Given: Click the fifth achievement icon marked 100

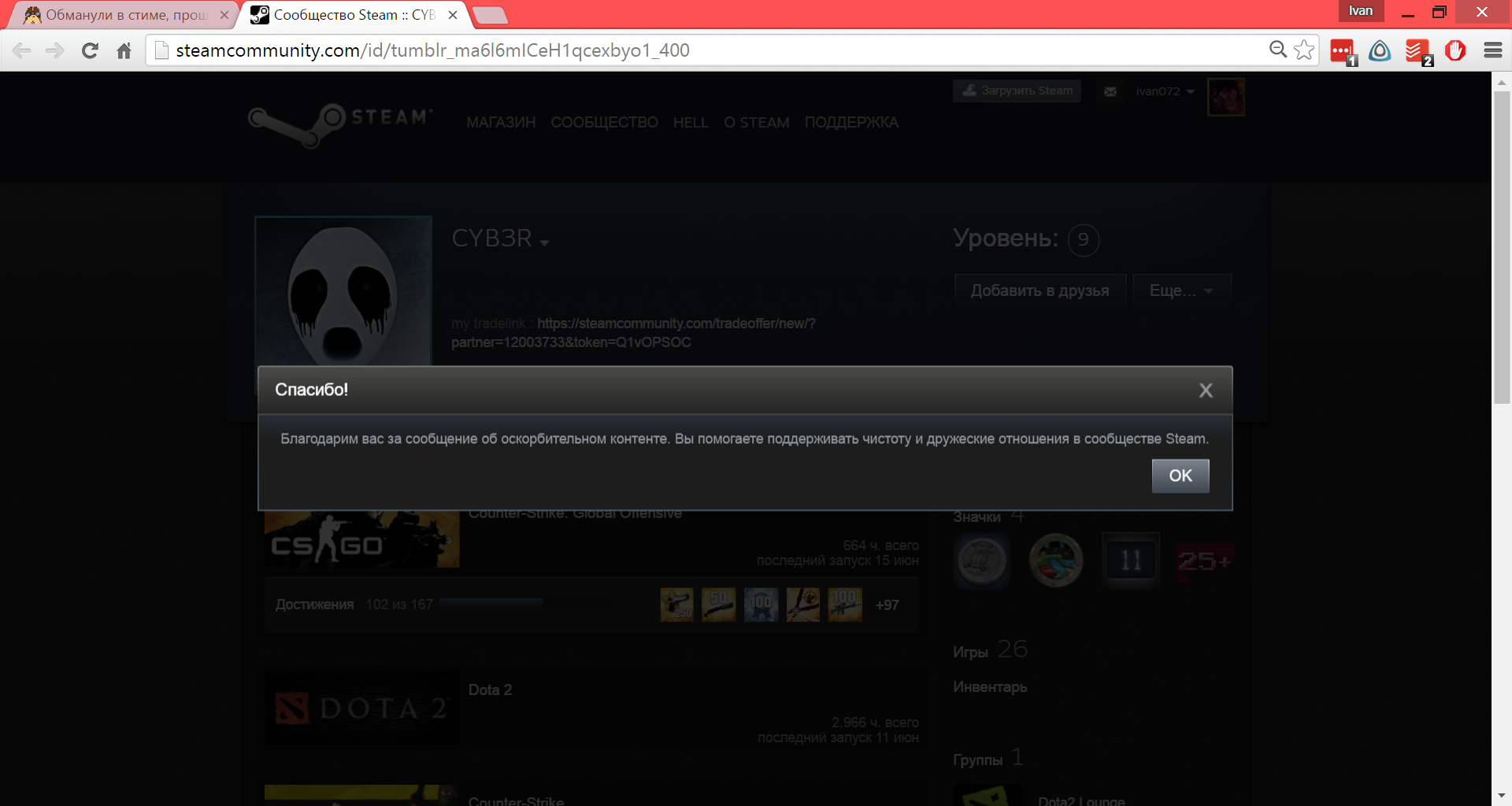Looking at the screenshot, I should pyautogui.click(x=845, y=604).
